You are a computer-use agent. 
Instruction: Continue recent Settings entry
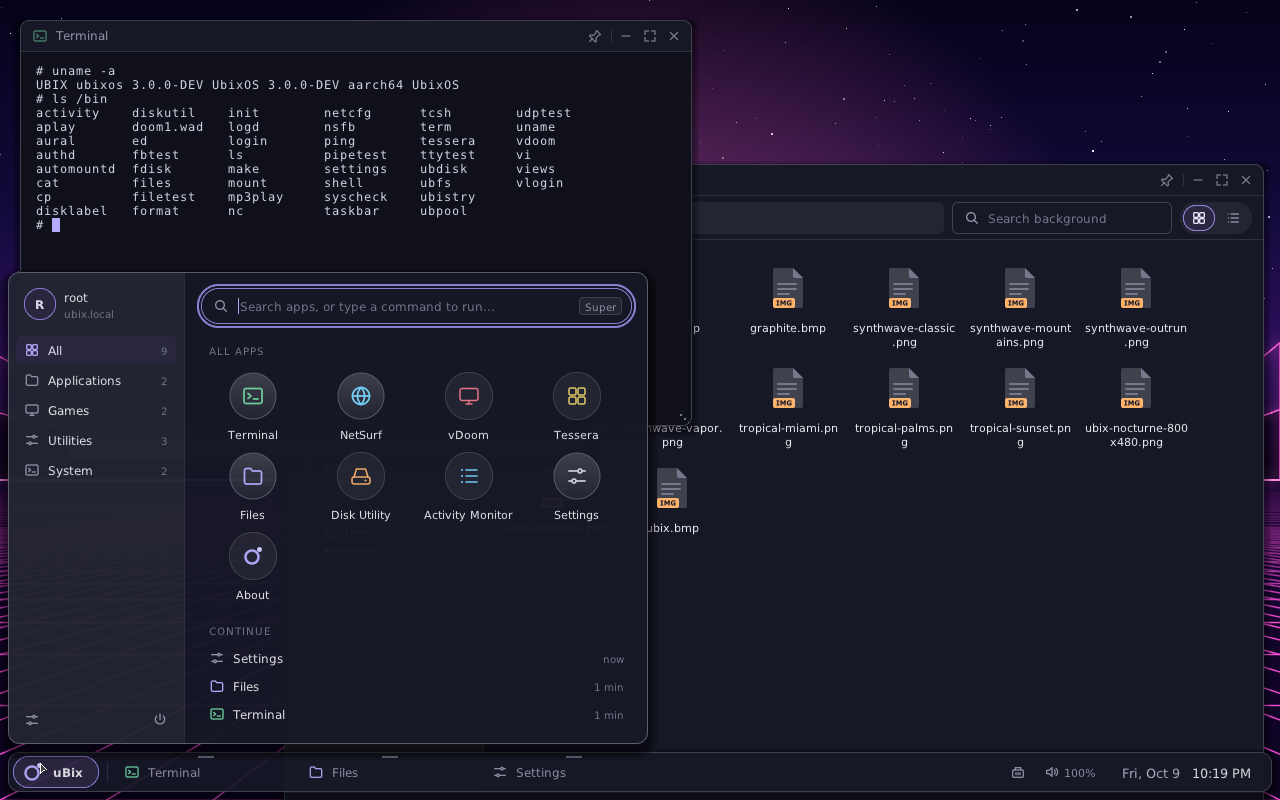416,659
